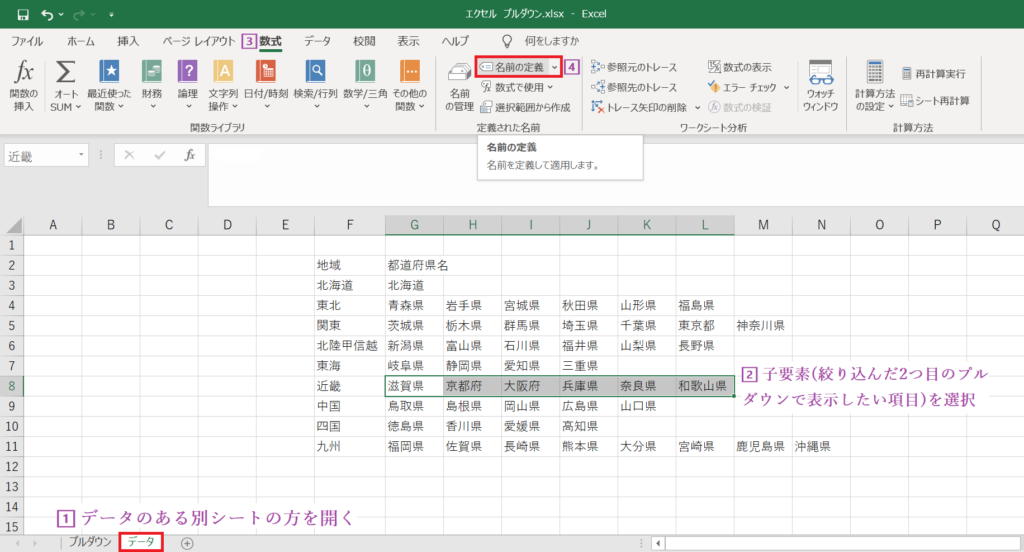Expand the Name Box dropdown showing 近畿
1024x552 pixels.
[81, 155]
